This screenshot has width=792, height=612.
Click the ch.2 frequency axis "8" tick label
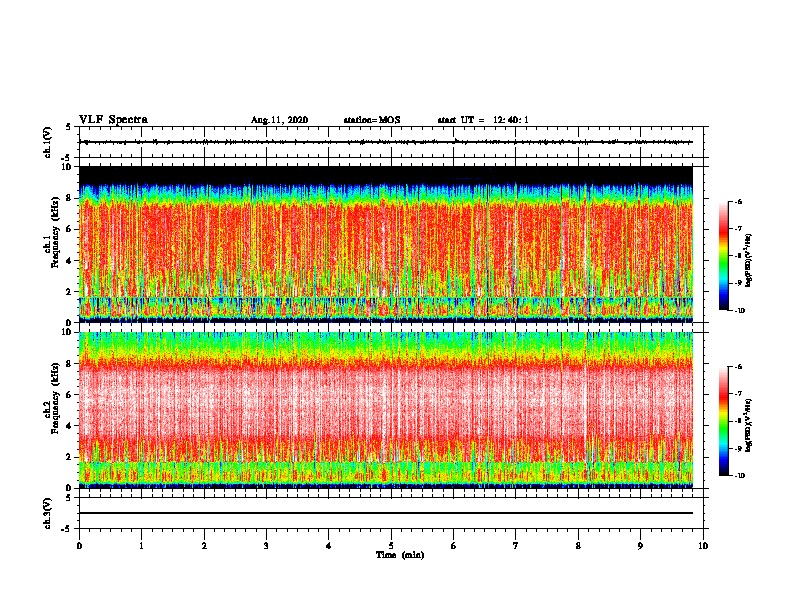pyautogui.click(x=69, y=364)
